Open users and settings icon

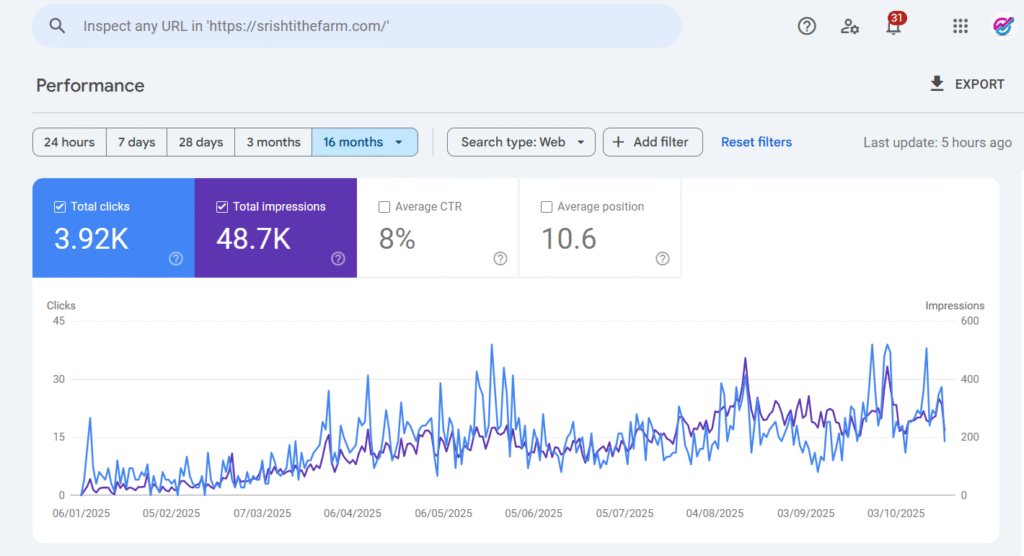(850, 26)
